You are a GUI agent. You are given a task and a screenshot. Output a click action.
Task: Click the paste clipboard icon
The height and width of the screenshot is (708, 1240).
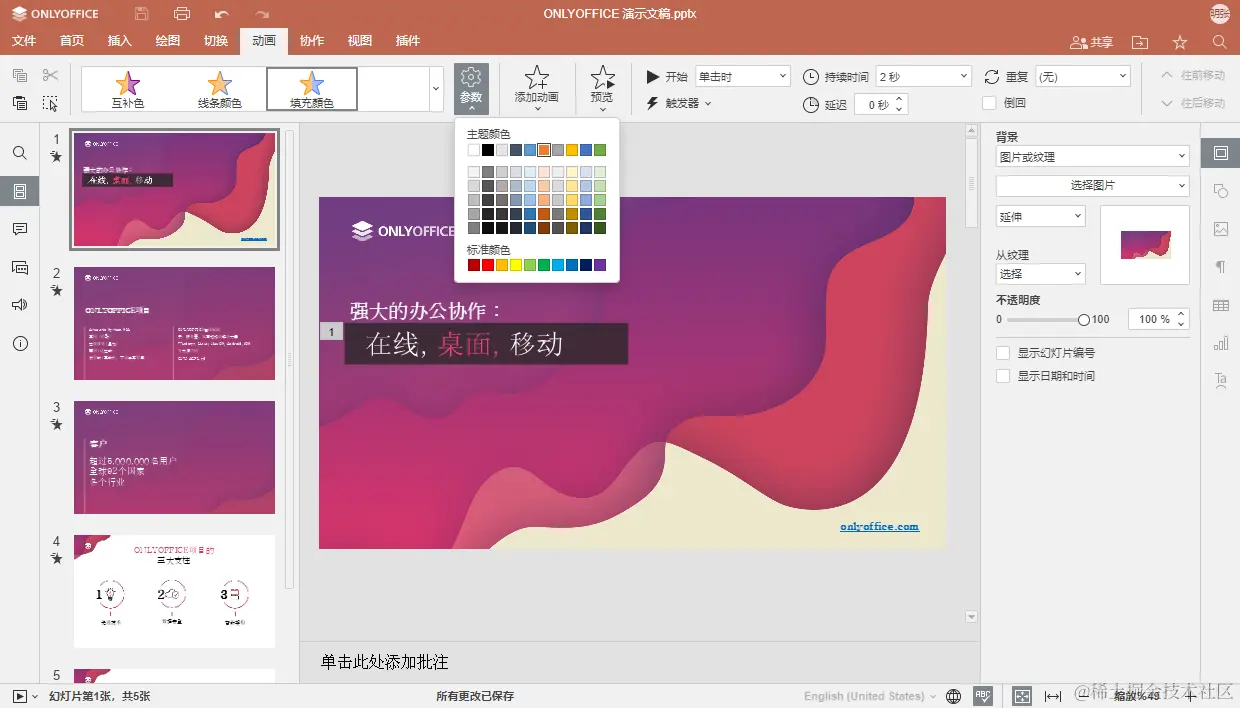20,103
